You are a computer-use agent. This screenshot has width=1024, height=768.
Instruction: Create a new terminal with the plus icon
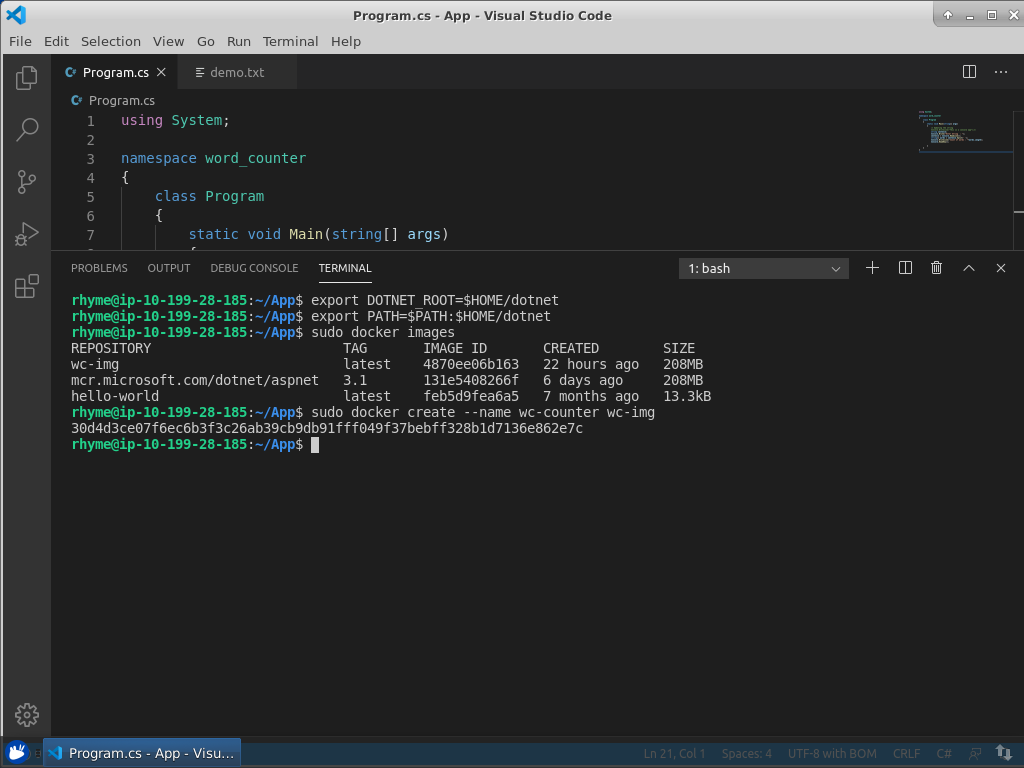click(871, 268)
